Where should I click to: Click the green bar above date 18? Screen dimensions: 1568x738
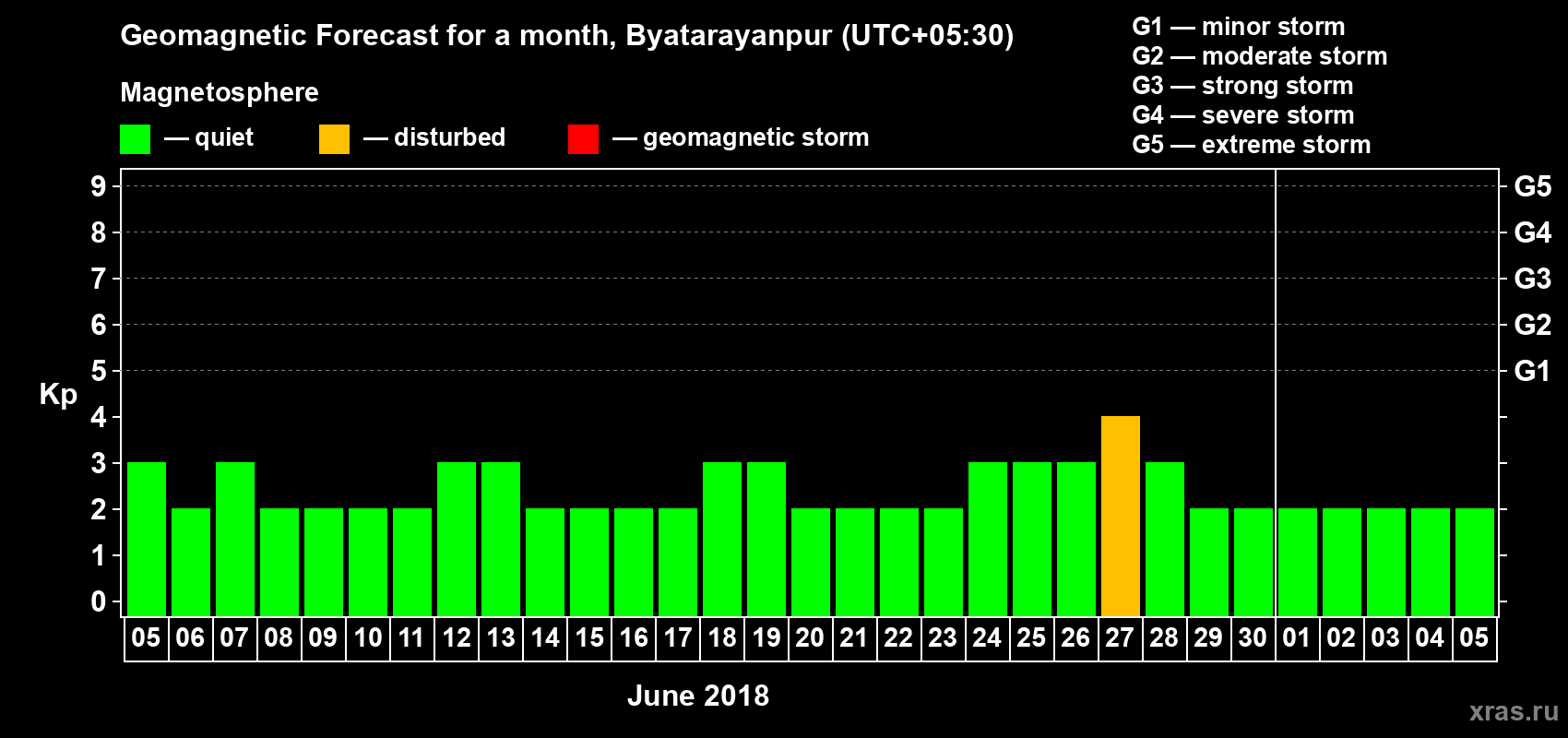pos(722,539)
